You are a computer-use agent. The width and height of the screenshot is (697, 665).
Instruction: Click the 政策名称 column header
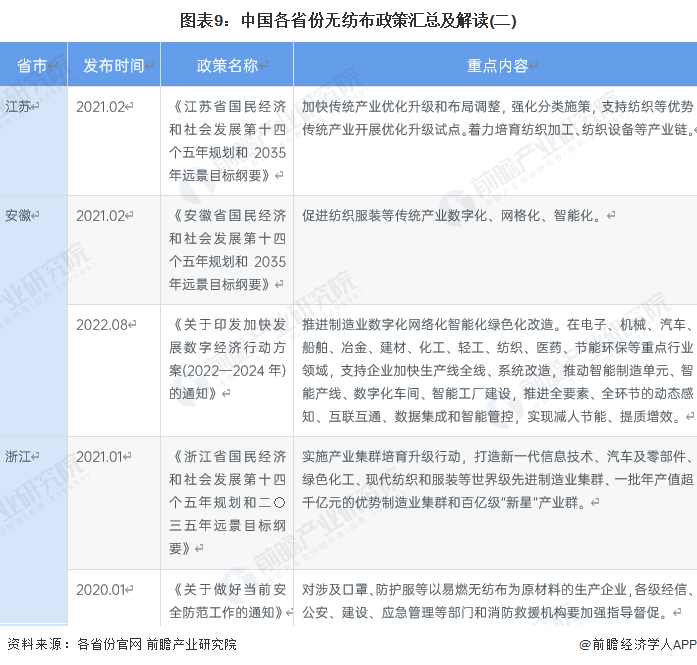[227, 65]
